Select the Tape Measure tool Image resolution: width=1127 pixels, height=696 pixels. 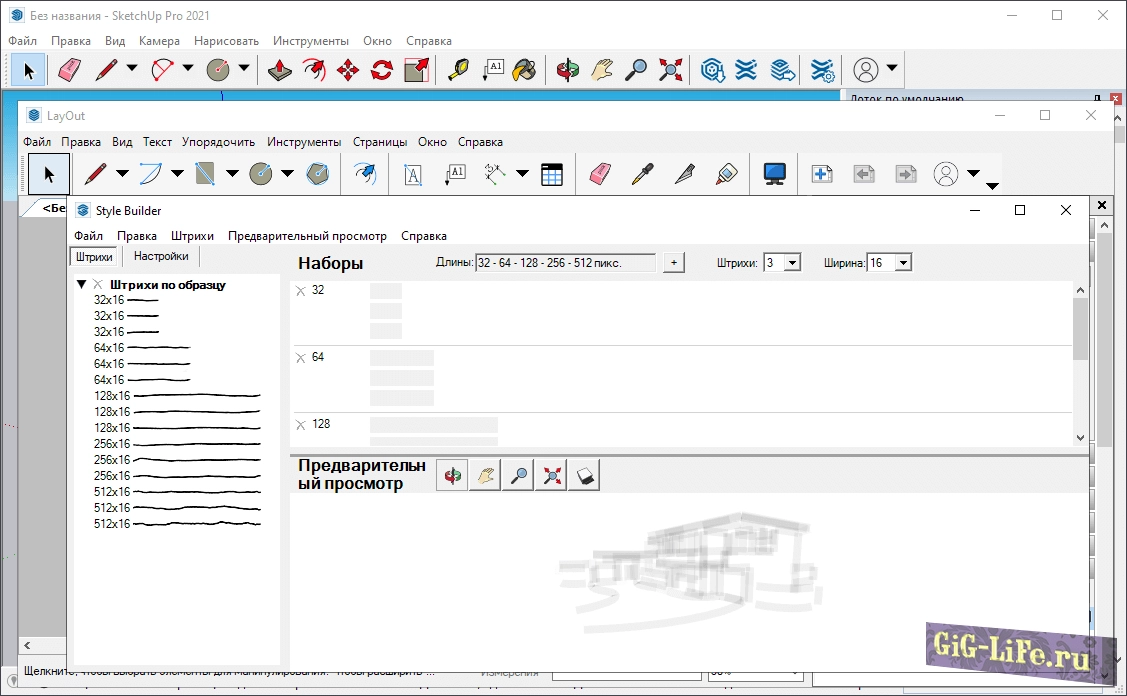click(x=458, y=70)
